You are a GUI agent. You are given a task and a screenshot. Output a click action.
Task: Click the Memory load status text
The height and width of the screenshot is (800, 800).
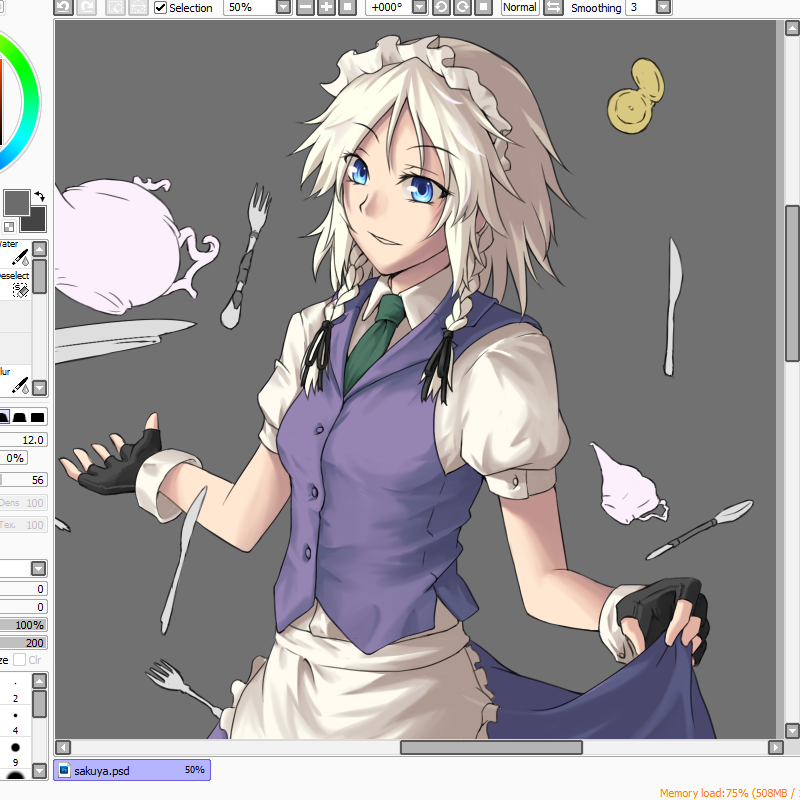tap(730, 793)
